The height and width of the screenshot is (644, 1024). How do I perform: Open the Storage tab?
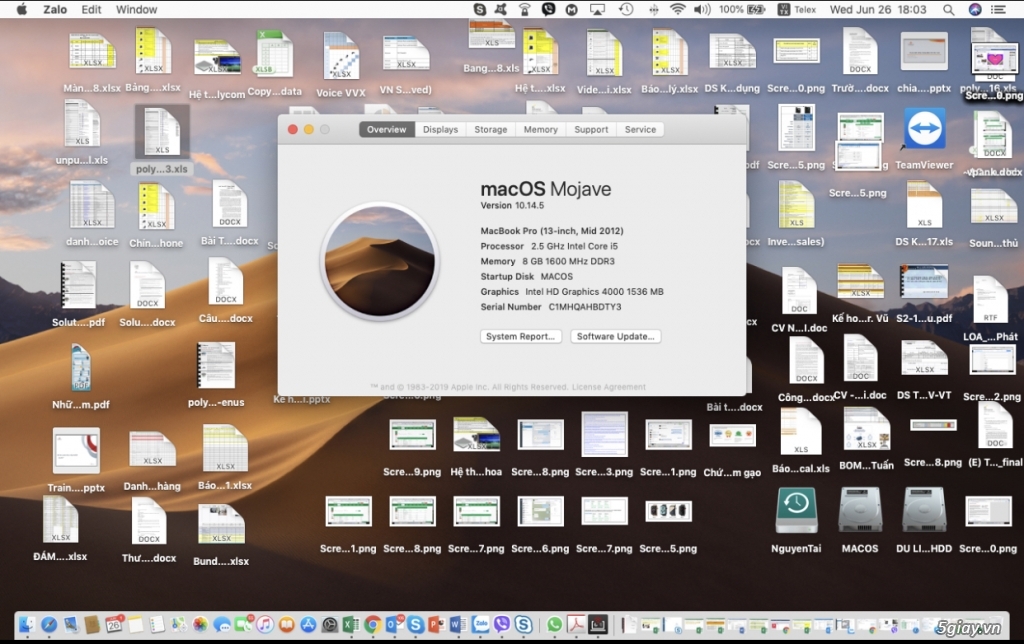point(490,129)
